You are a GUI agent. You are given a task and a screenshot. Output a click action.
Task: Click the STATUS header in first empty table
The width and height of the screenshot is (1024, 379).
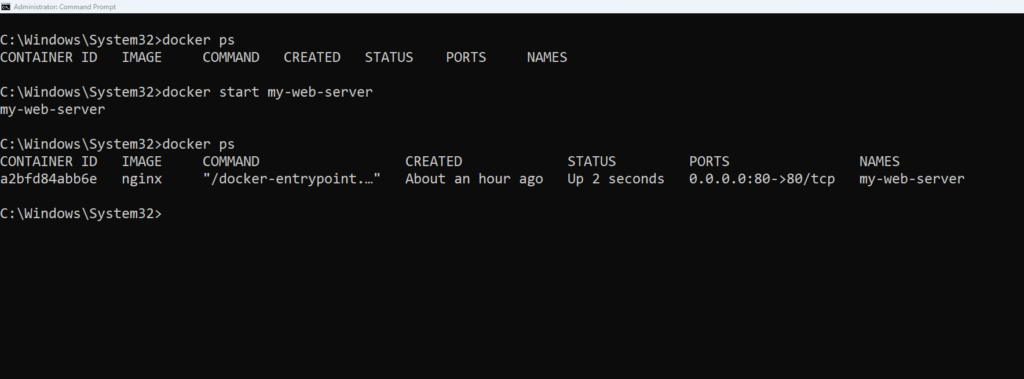pyautogui.click(x=389, y=58)
